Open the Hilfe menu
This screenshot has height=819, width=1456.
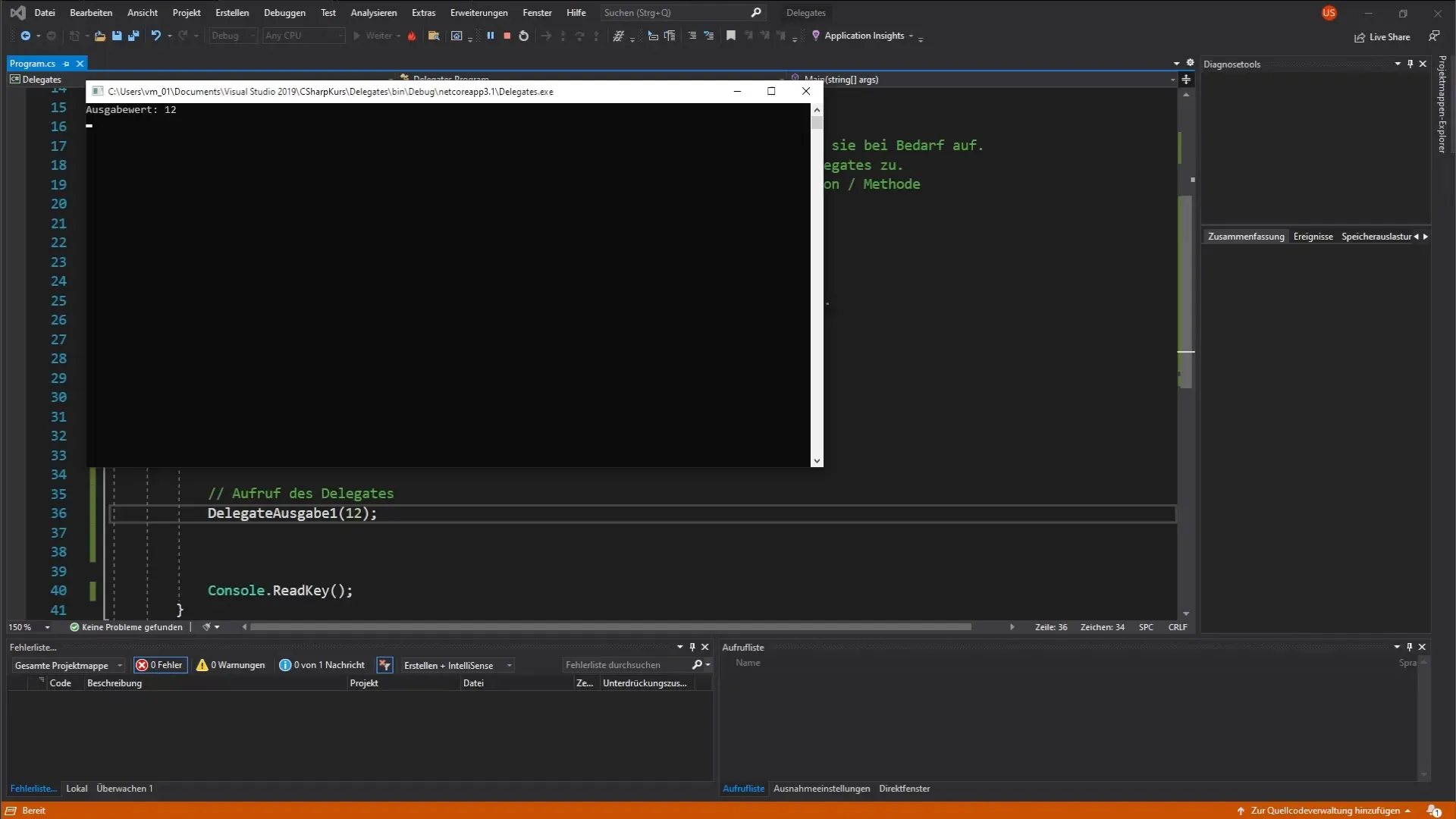click(576, 13)
